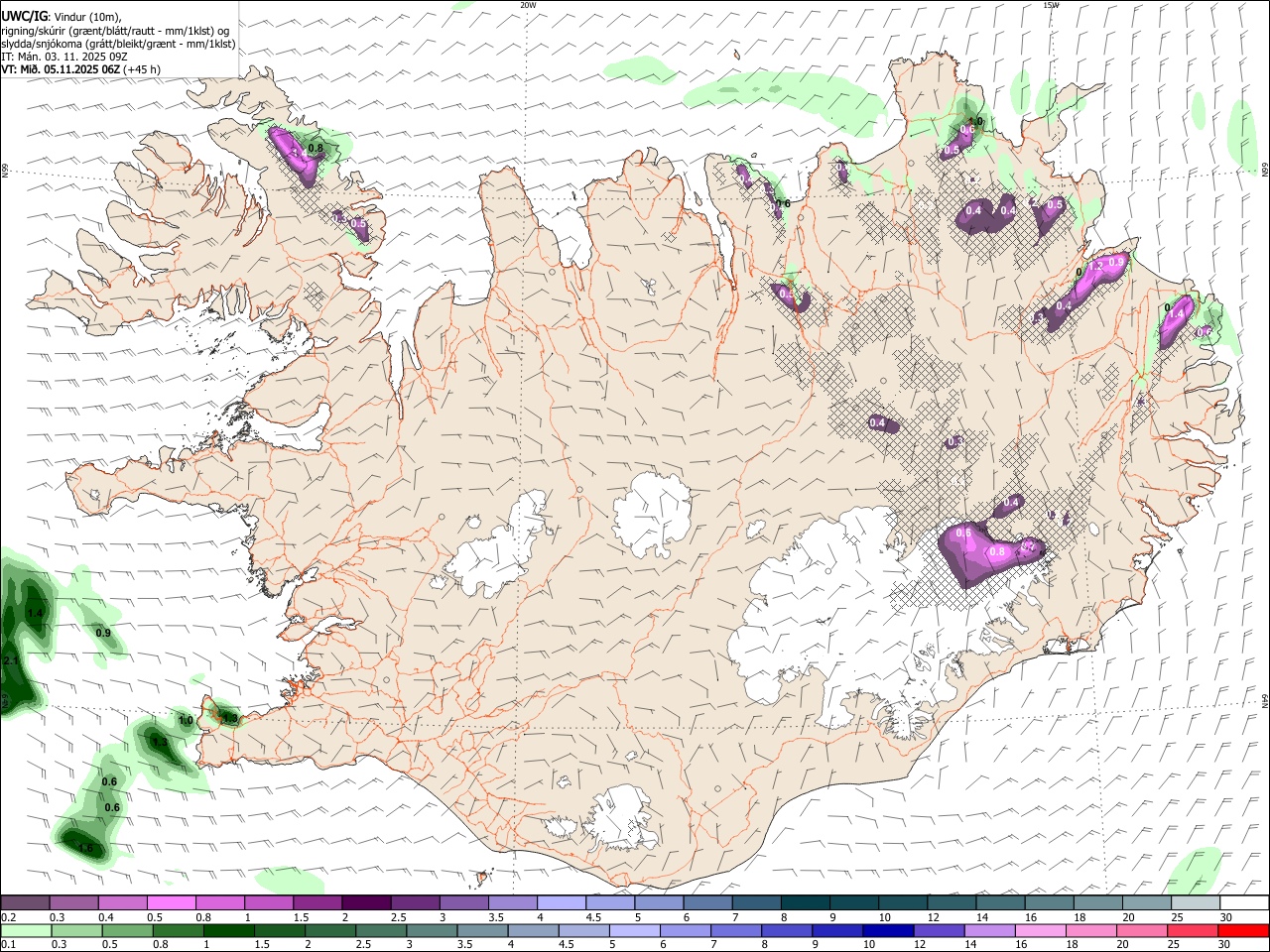Viewport: 1270px width, 952px height.
Task: Click the snow value '0.8' near Vatnajökull
Action: (x=998, y=551)
